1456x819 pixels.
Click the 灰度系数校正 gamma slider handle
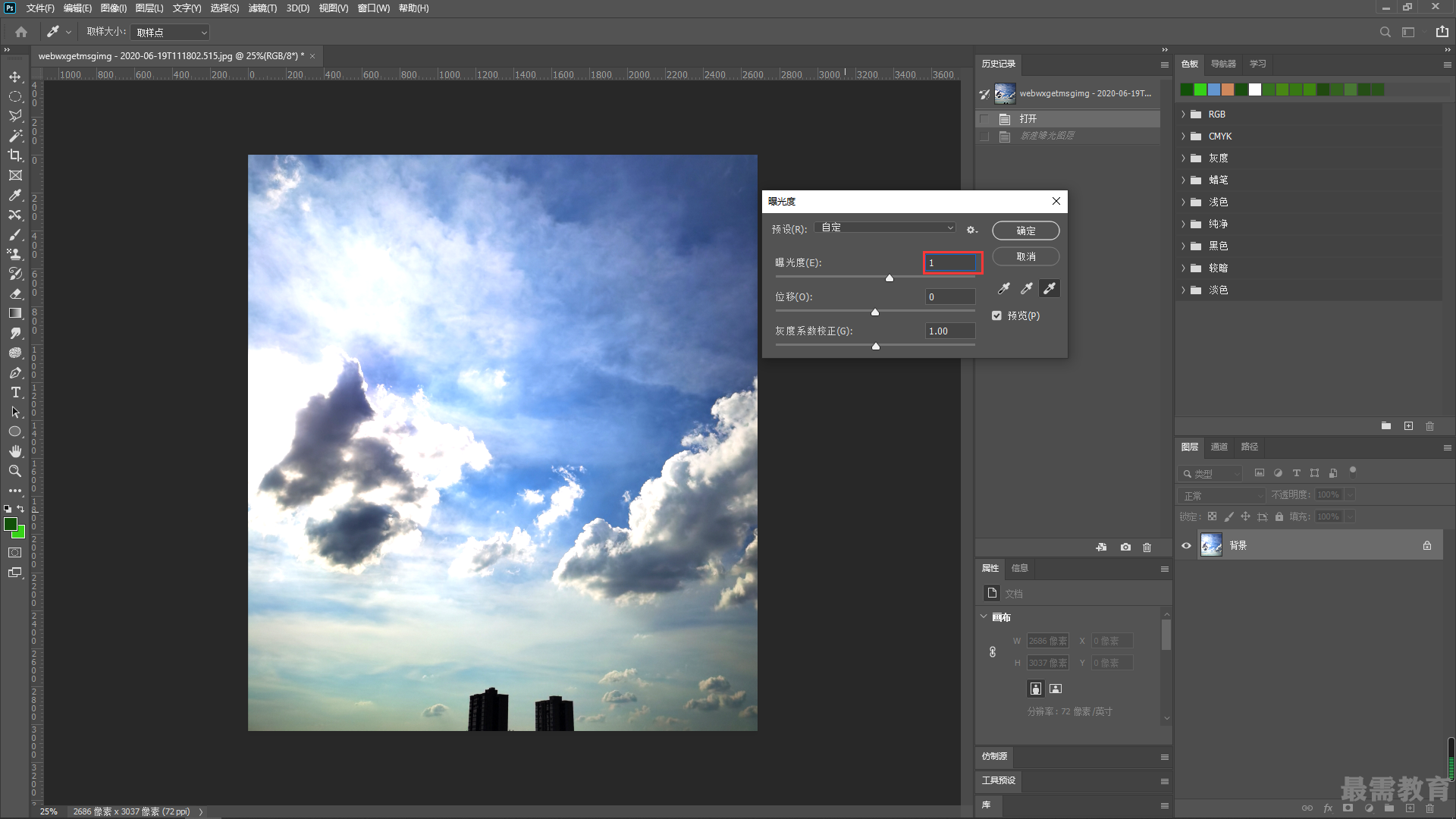tap(876, 347)
